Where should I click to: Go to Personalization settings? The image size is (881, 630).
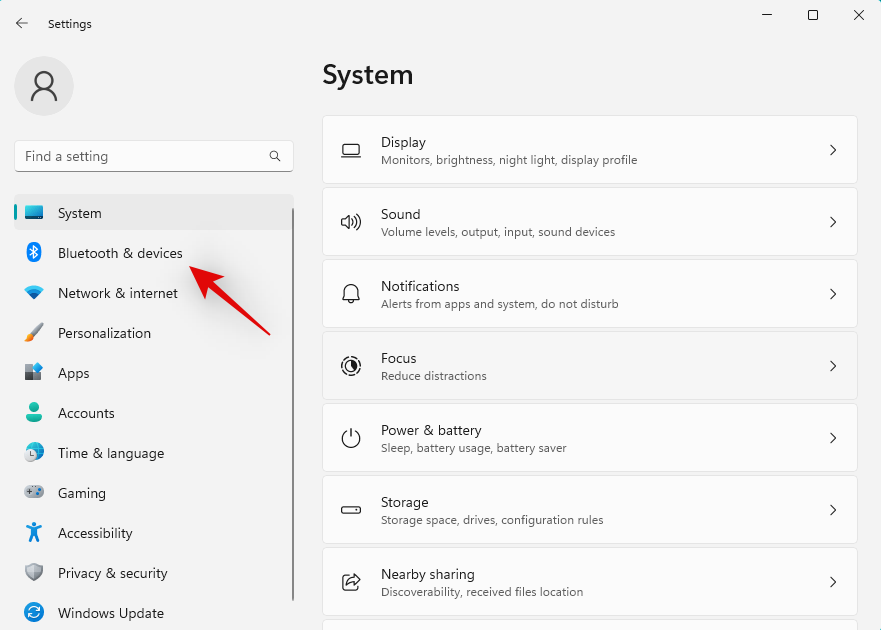[153, 333]
